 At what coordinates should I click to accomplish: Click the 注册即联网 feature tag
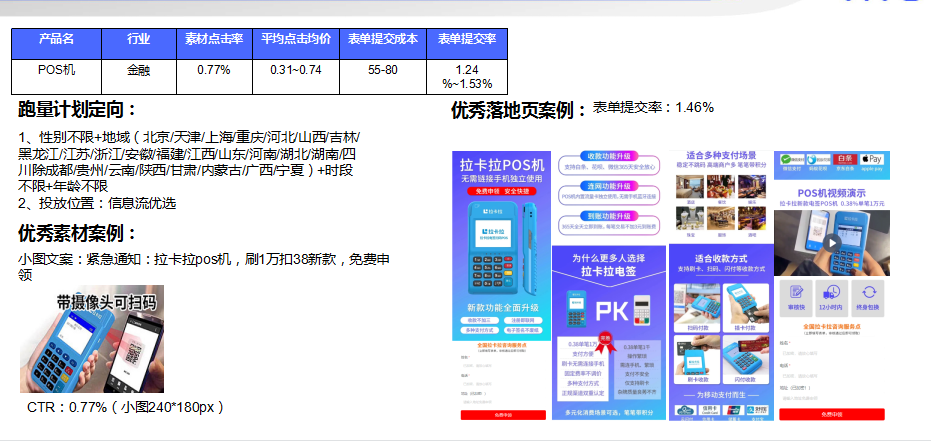(x=522, y=320)
